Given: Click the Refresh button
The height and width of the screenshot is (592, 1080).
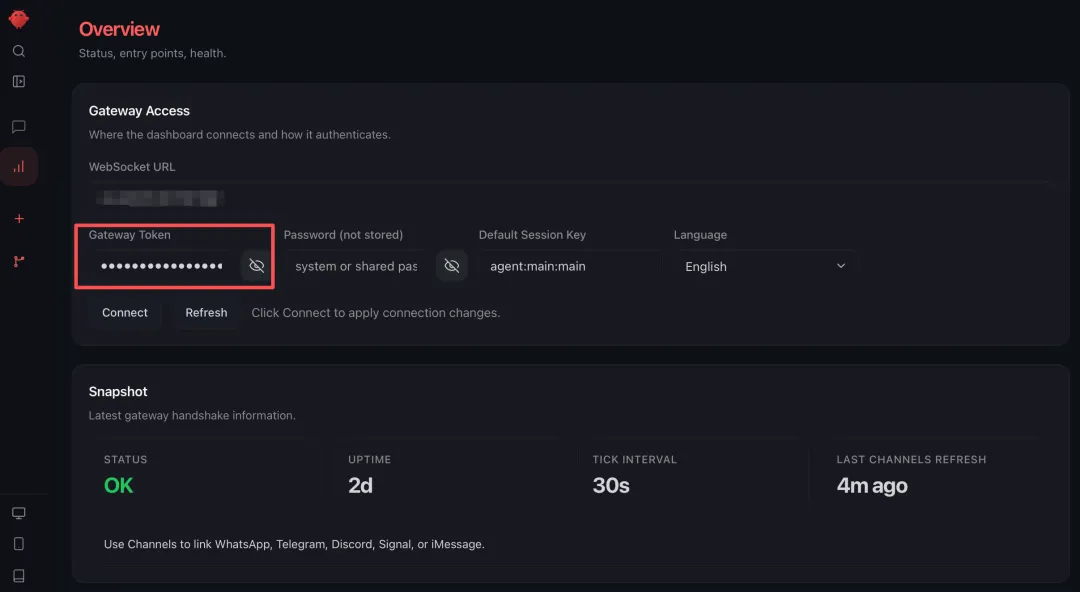Looking at the screenshot, I should pos(206,313).
